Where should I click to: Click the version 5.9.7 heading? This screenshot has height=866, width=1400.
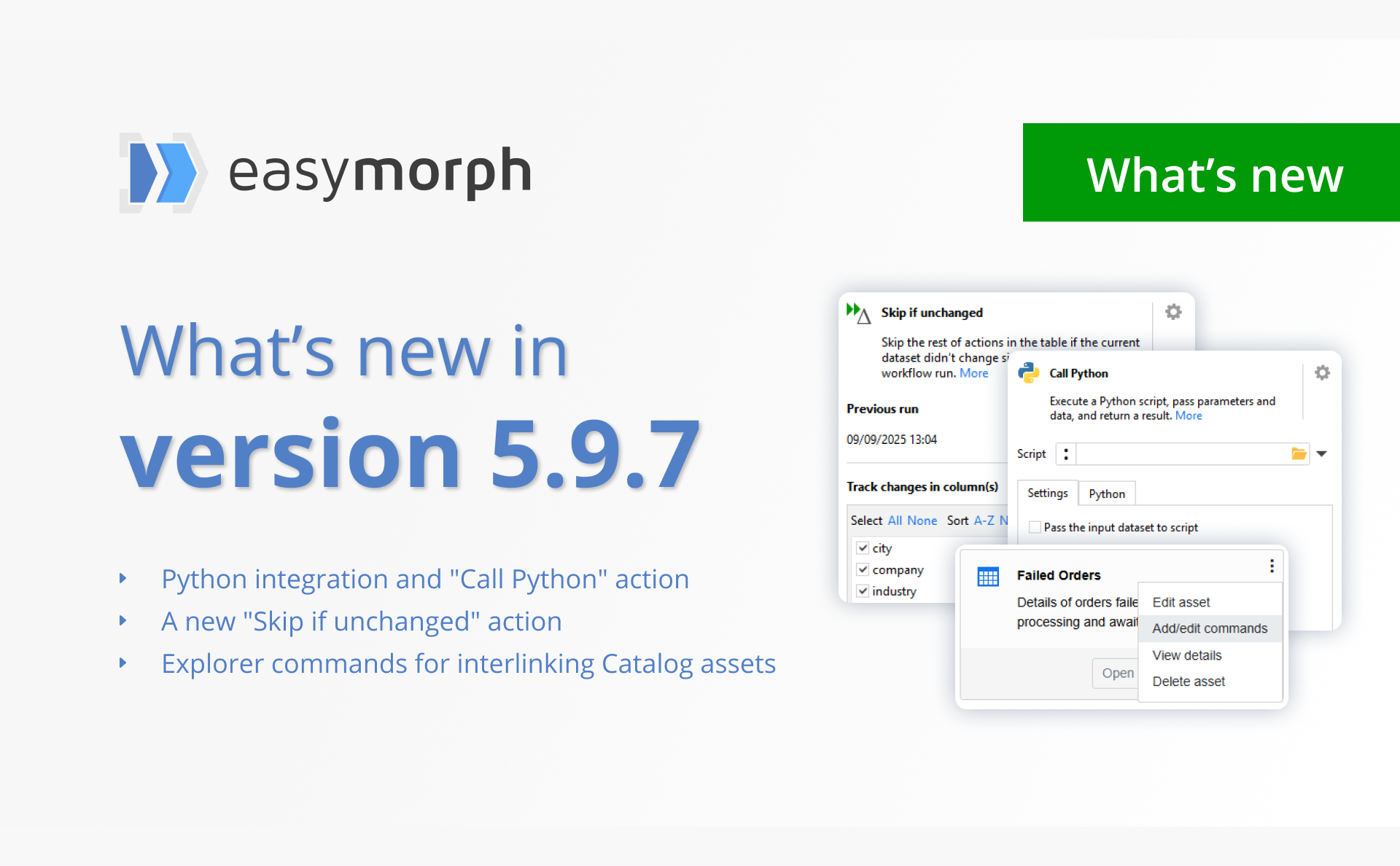coord(411,453)
